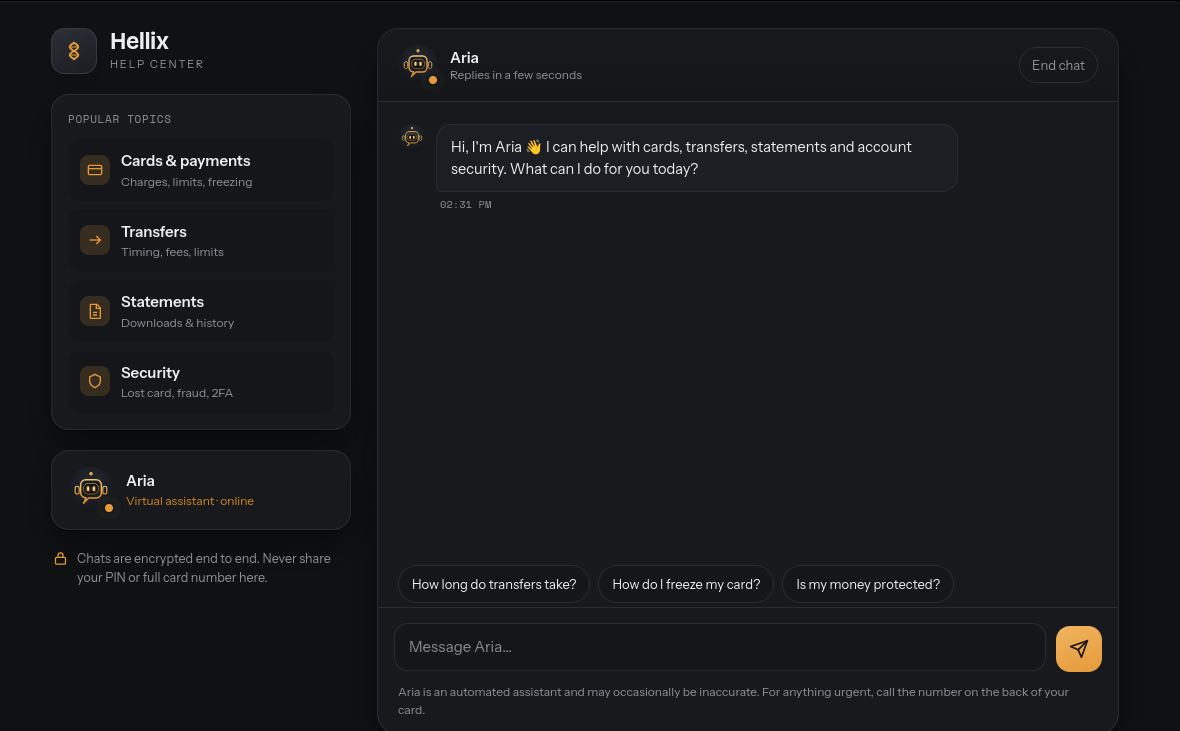Ask "How long do transfers take?"
This screenshot has height=731, width=1180.
pos(494,584)
